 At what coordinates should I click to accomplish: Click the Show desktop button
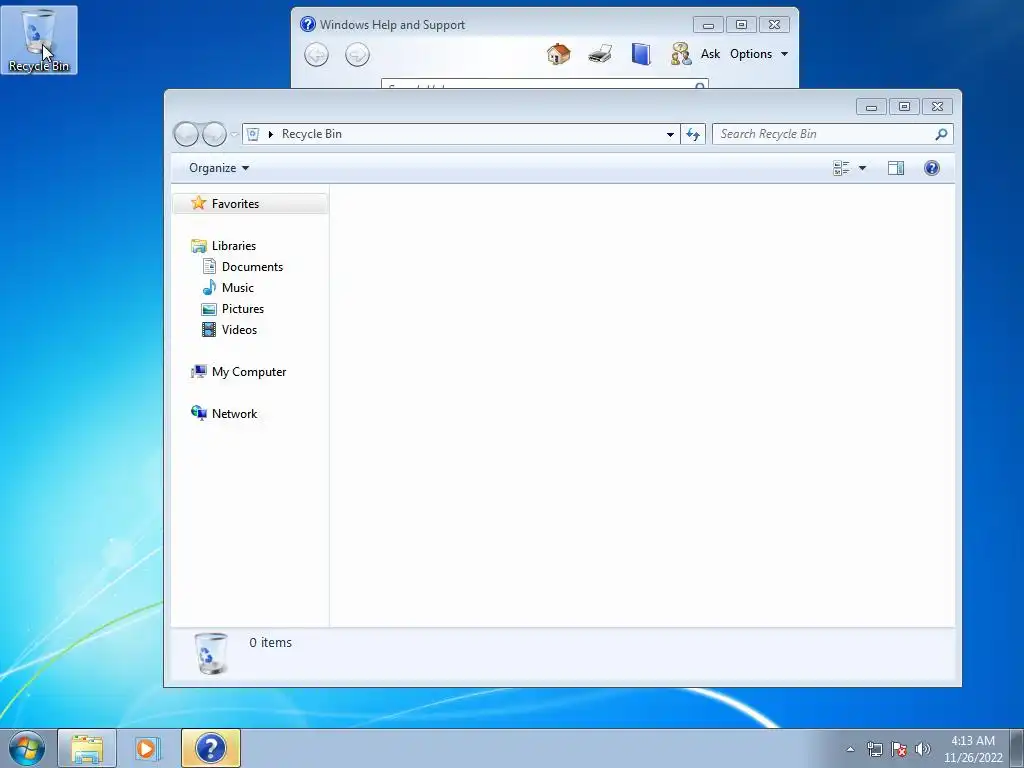[x=1017, y=748]
